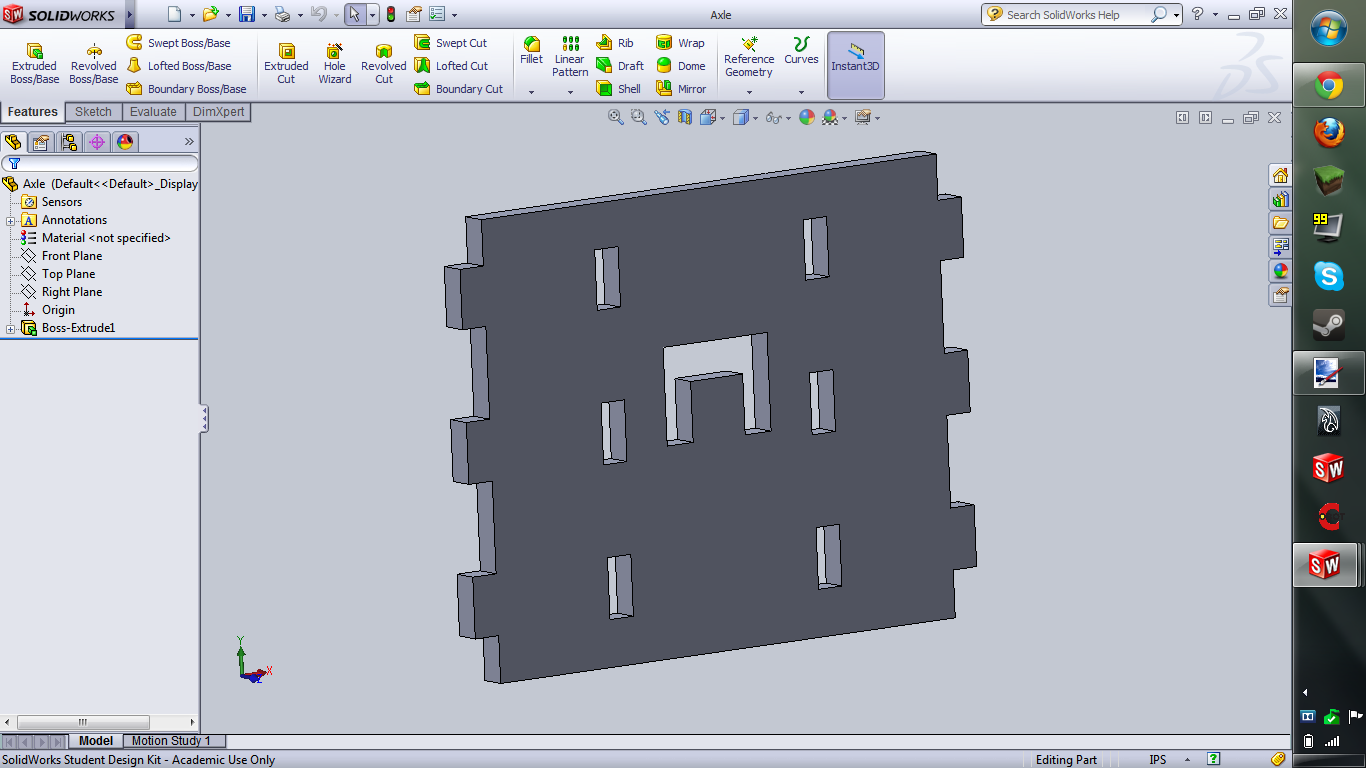Expand the SolidWorks main menu arrow
This screenshot has width=1366, height=768.
(x=130, y=14)
